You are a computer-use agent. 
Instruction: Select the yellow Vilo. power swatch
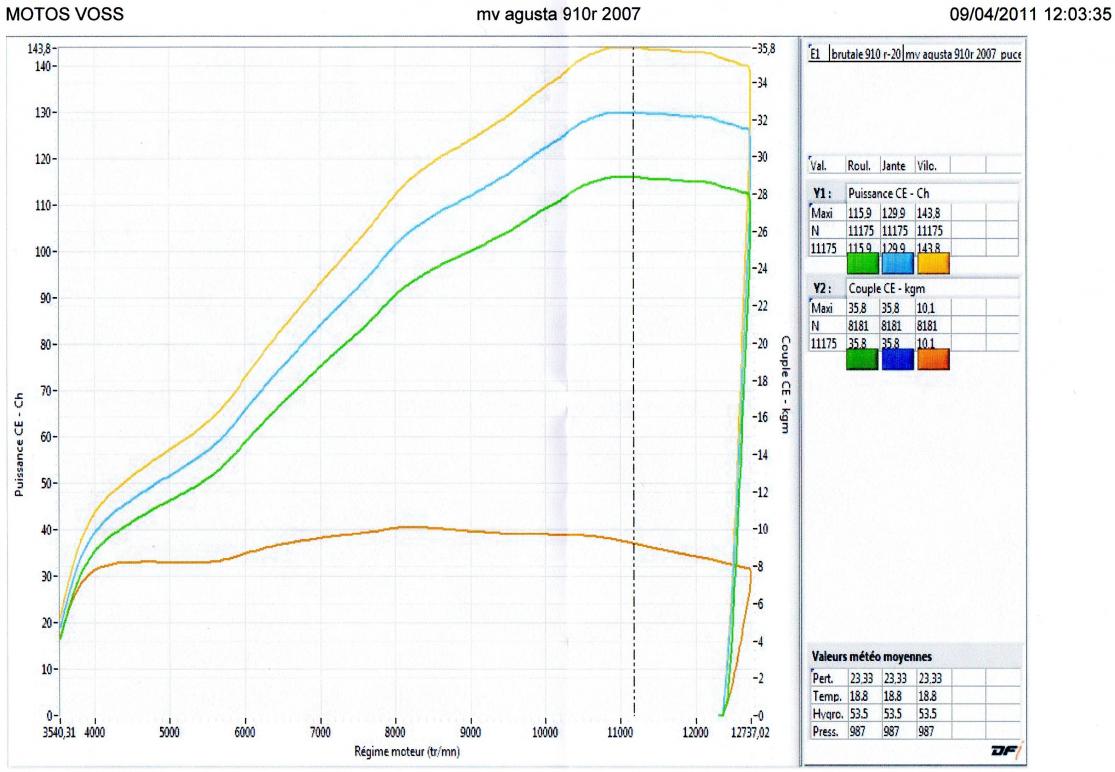click(932, 264)
